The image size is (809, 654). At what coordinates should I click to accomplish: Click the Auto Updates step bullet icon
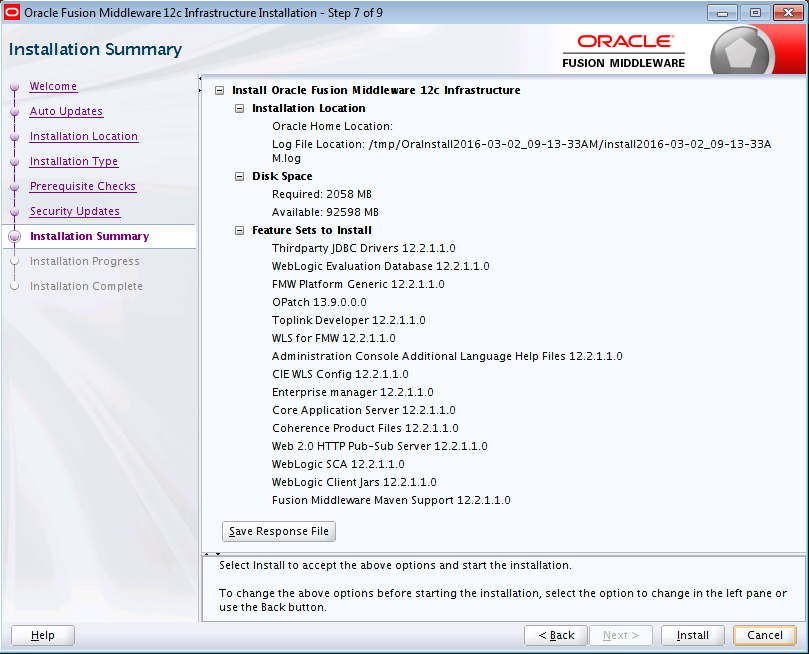14,112
